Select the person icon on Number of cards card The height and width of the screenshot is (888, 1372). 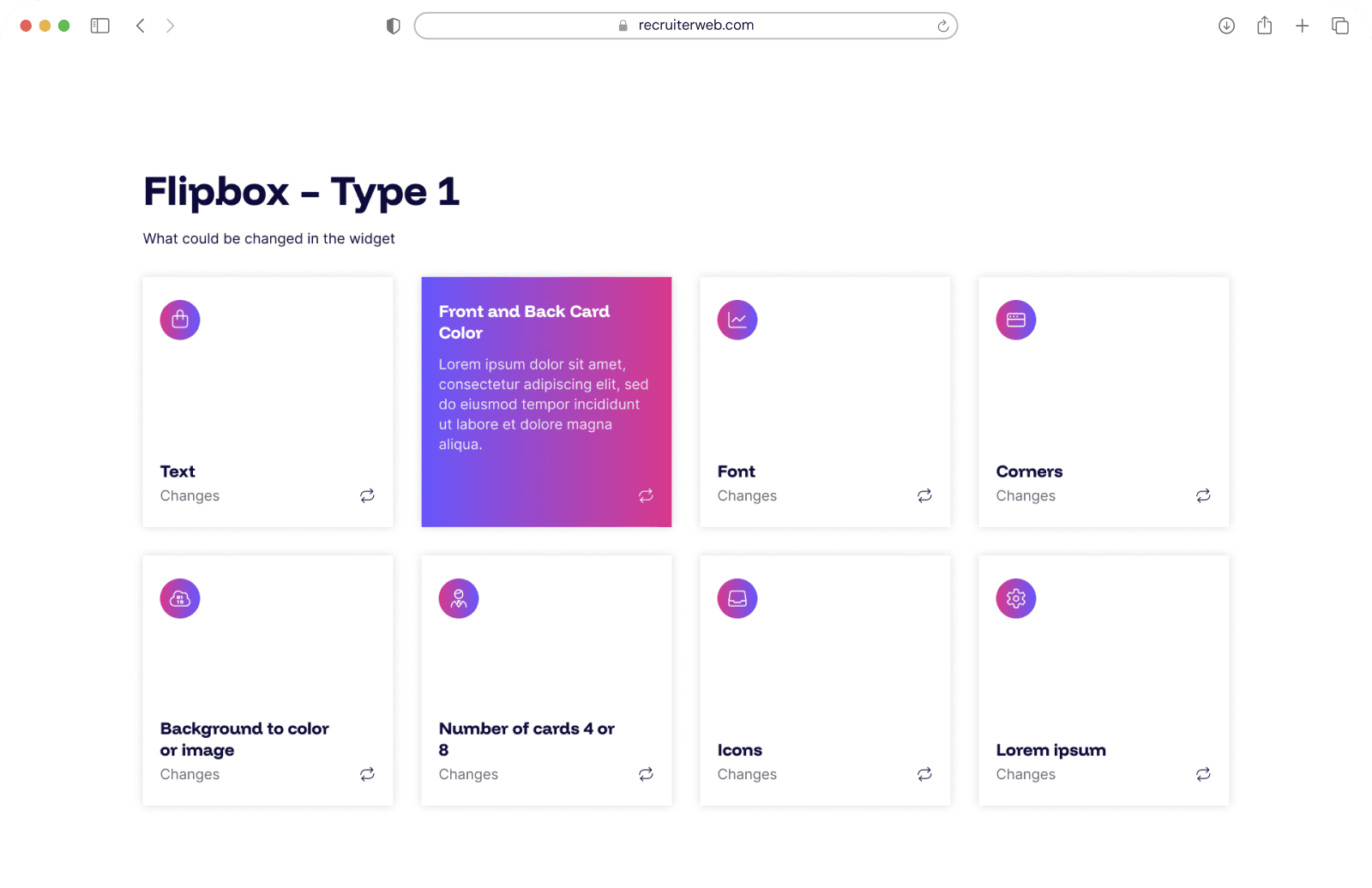click(x=458, y=598)
